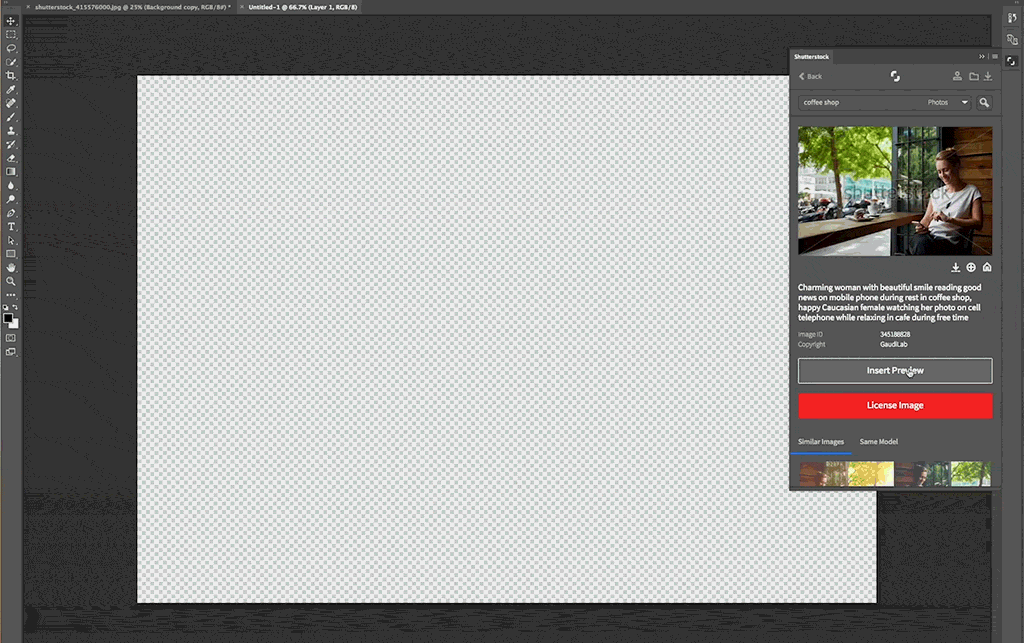Screen dimensions: 1024x643
Task: Click the home icon below the preview image
Action: coord(987,267)
